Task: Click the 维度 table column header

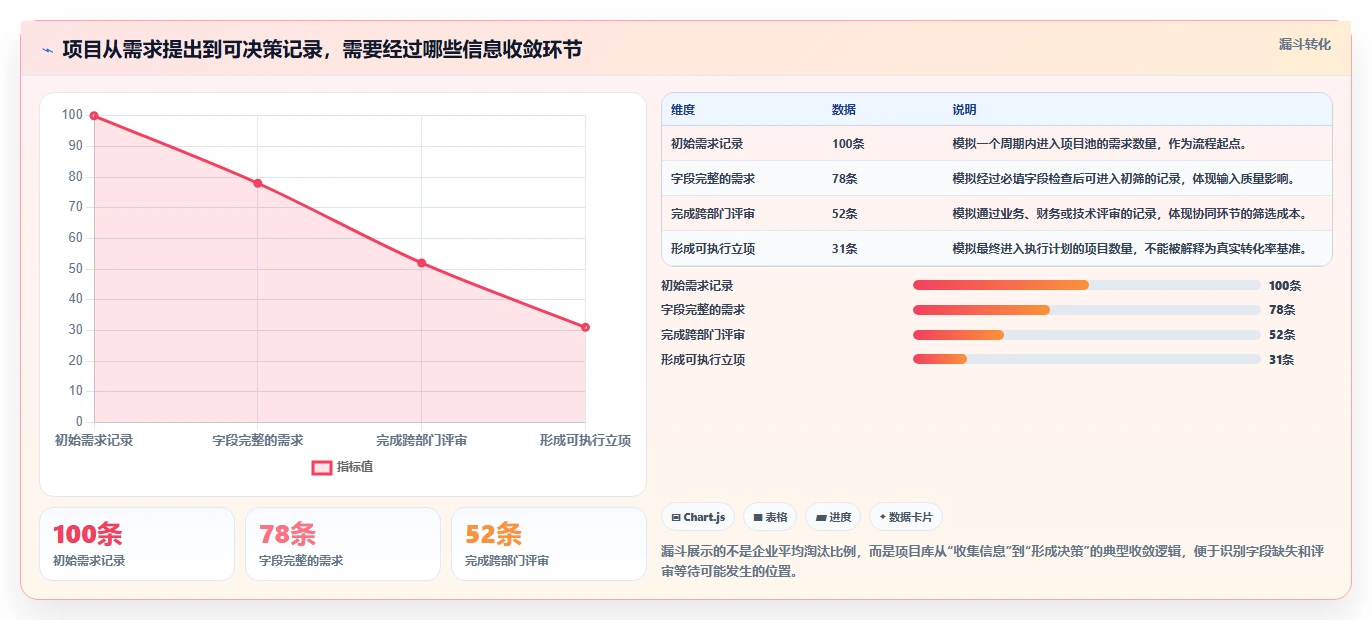Action: pos(683,110)
